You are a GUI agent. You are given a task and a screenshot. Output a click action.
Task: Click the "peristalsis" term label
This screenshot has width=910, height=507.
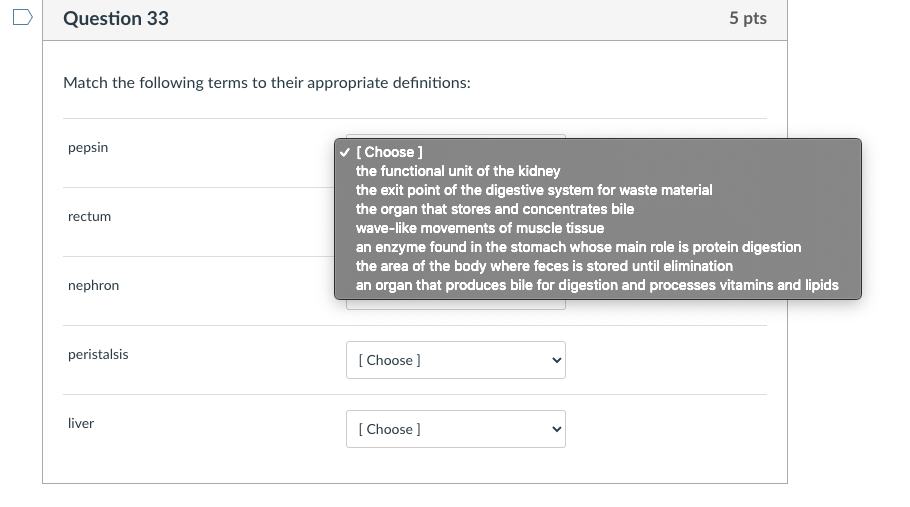[98, 355]
